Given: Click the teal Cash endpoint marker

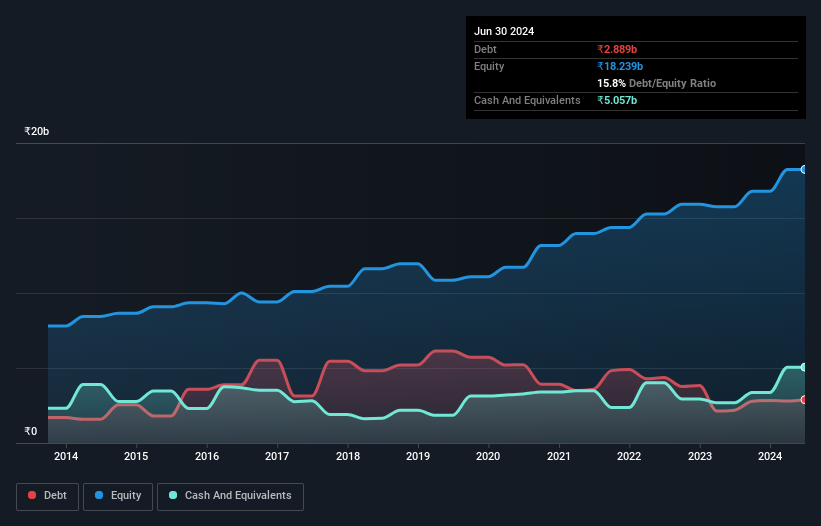Looking at the screenshot, I should (x=804, y=367).
